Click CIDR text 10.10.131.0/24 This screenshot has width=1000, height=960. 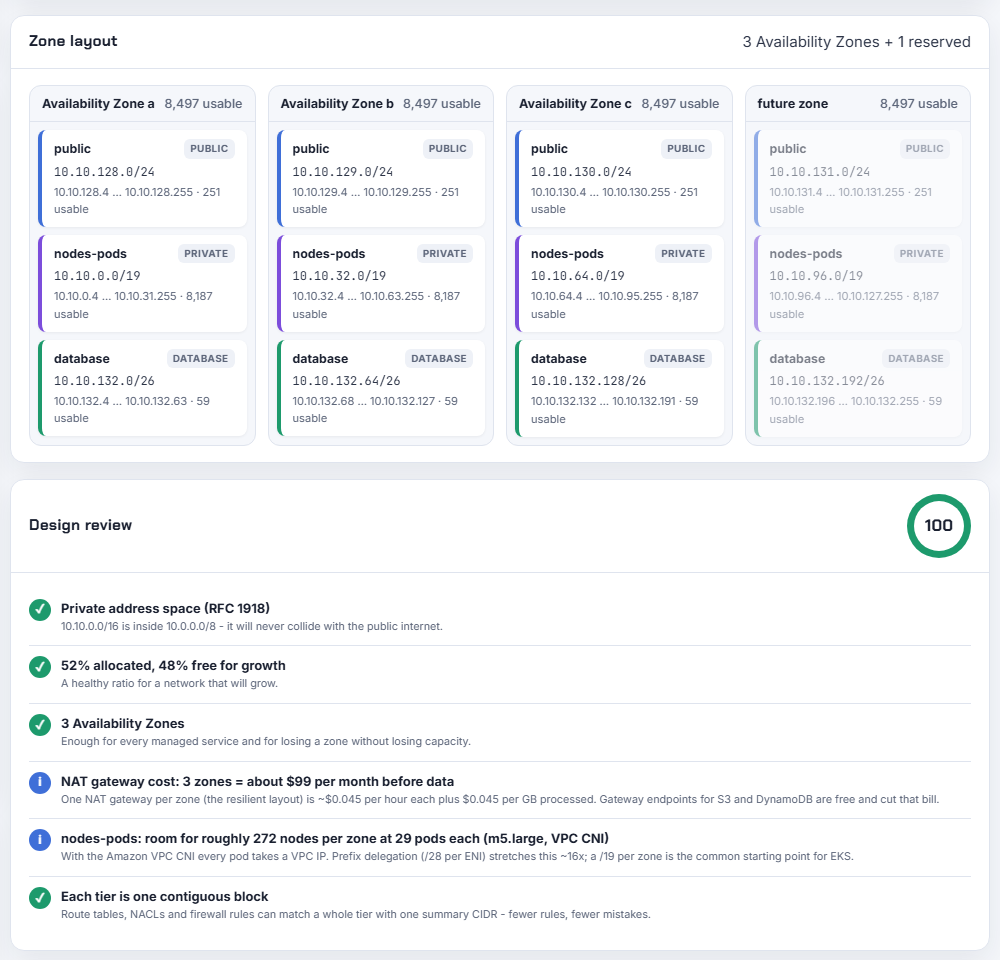point(820,172)
